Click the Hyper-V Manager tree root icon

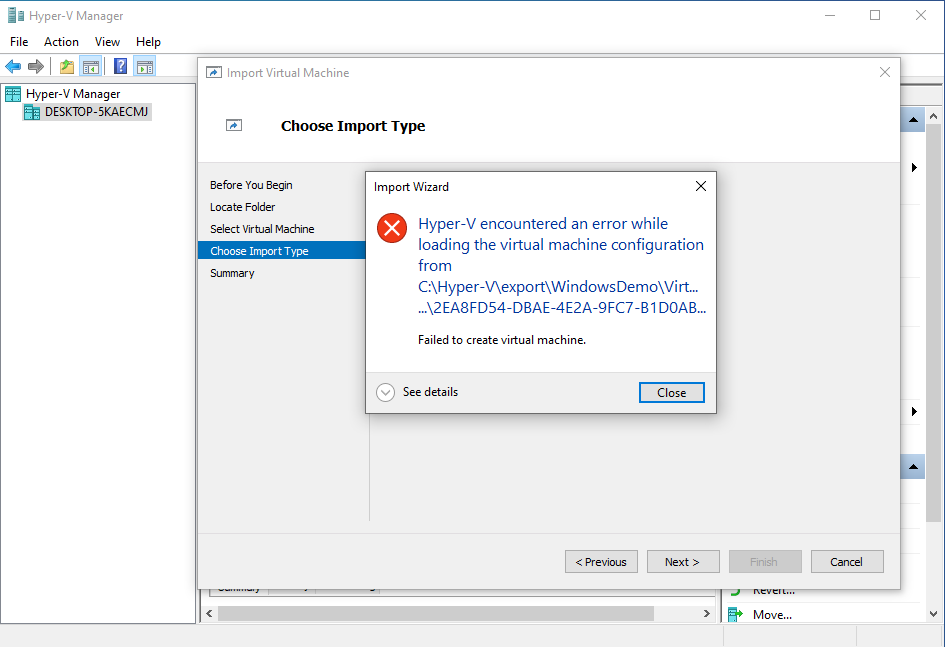pos(13,93)
